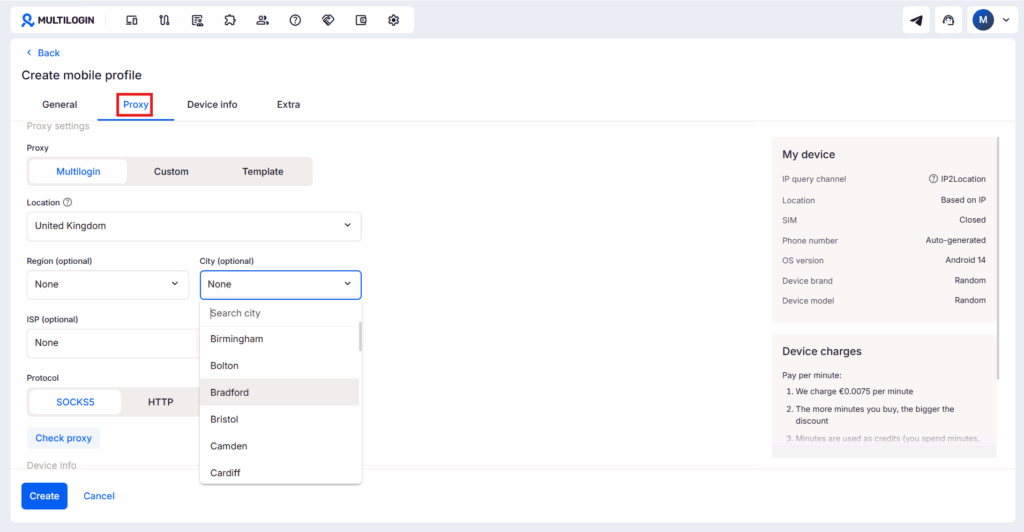Open the Region None dropdown
This screenshot has height=532, width=1024.
[x=108, y=285]
